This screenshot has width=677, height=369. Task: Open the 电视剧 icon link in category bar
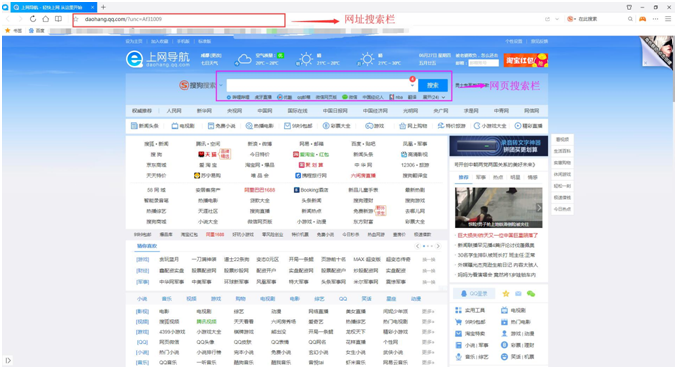[183, 126]
